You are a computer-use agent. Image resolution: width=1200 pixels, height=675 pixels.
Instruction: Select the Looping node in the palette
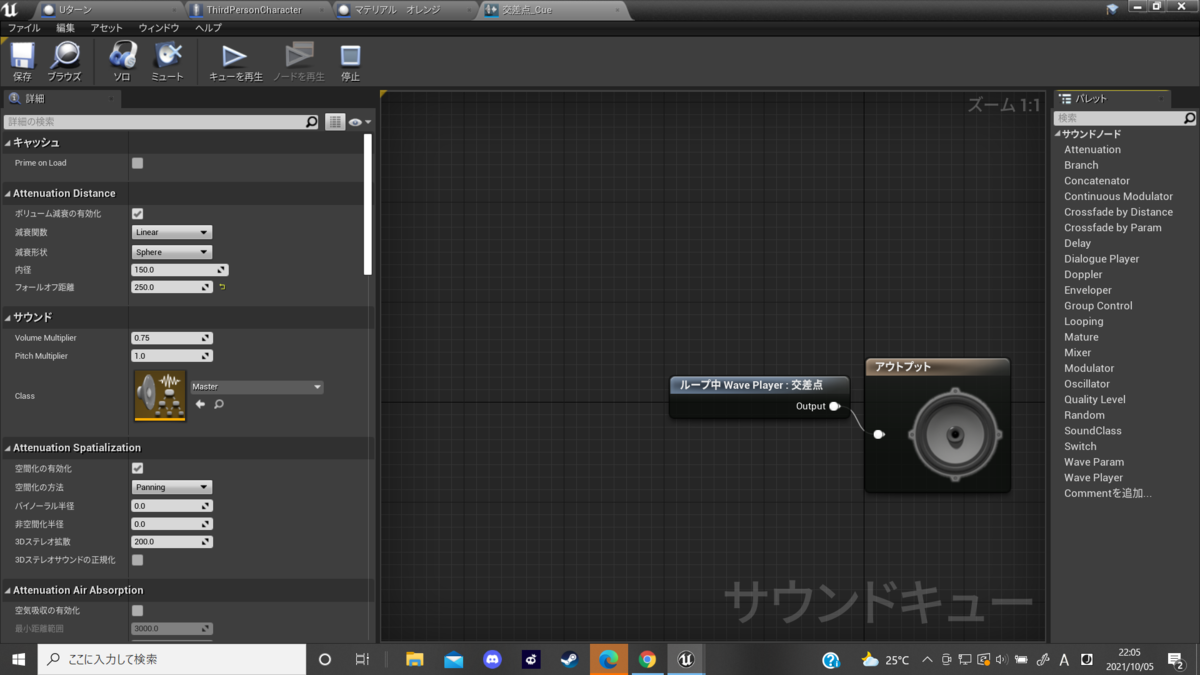[x=1084, y=322]
